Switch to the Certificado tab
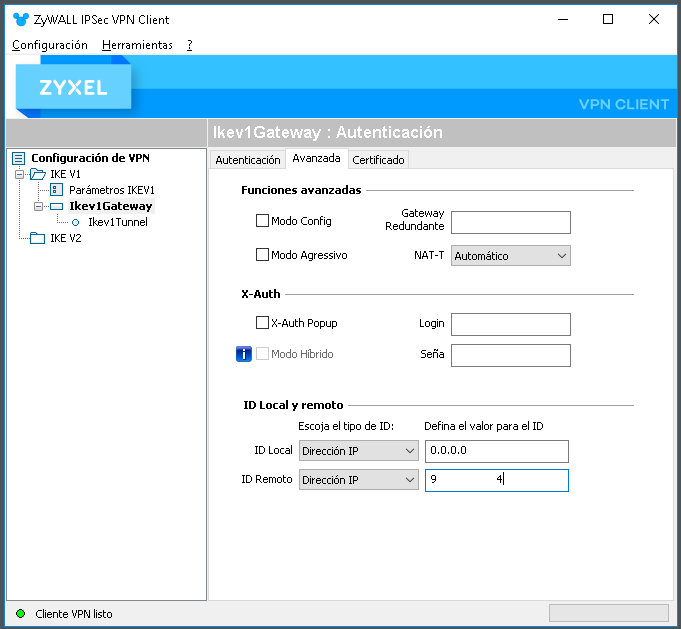Image resolution: width=681 pixels, height=629 pixels. click(378, 160)
